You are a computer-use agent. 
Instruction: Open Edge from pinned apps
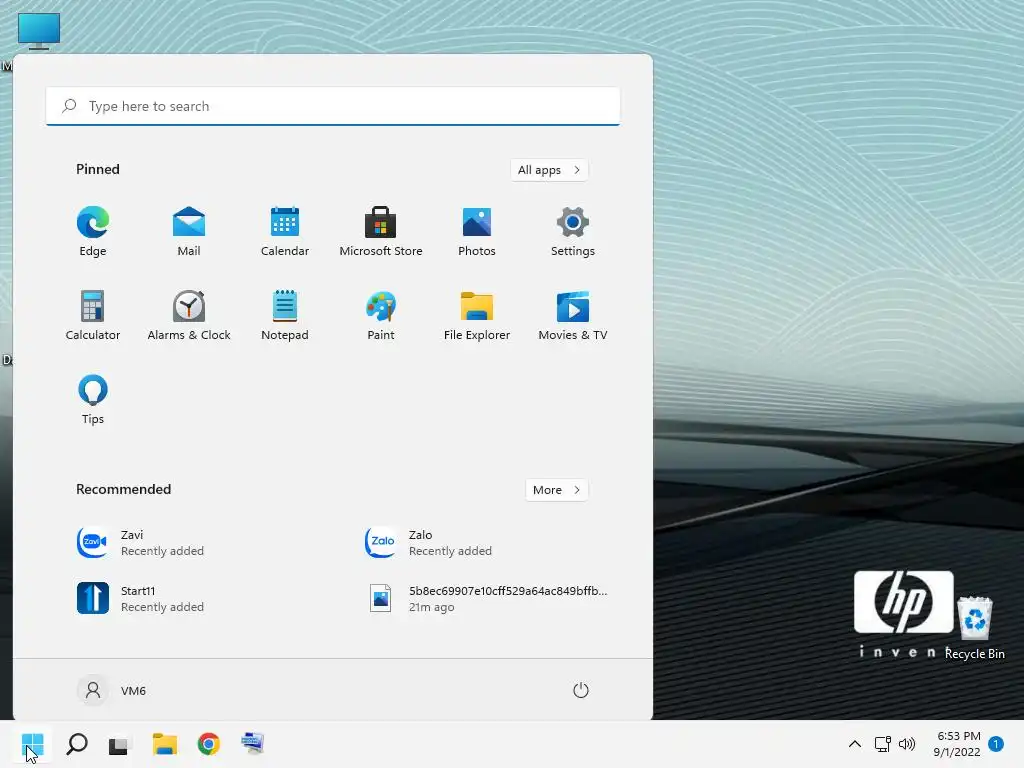(93, 231)
